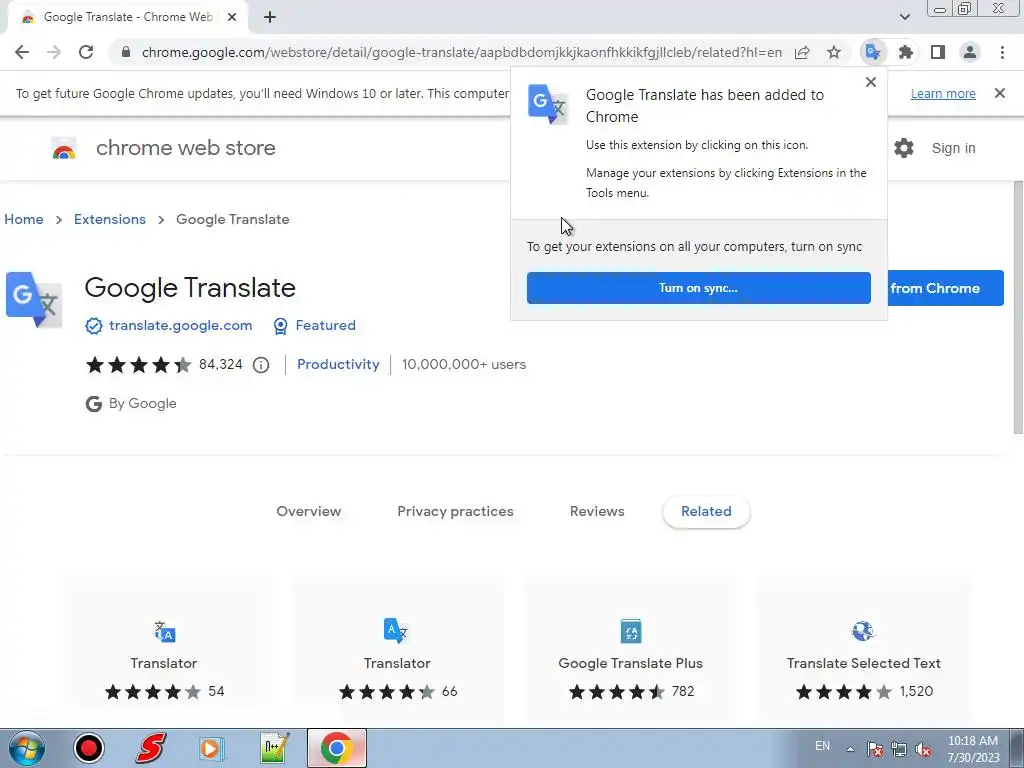Open the Translate Selected Text card

[863, 650]
